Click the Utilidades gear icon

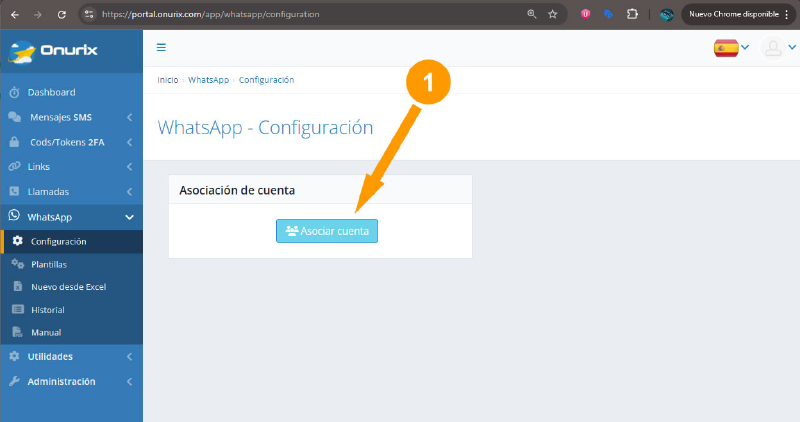(x=14, y=356)
